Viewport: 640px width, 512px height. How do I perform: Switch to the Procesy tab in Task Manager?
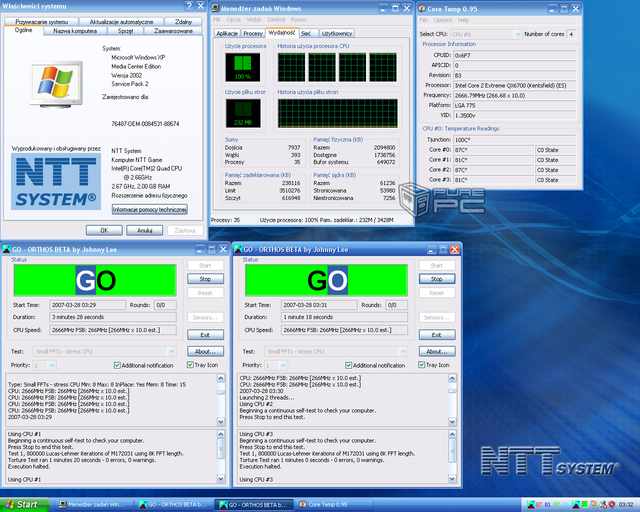tap(253, 33)
